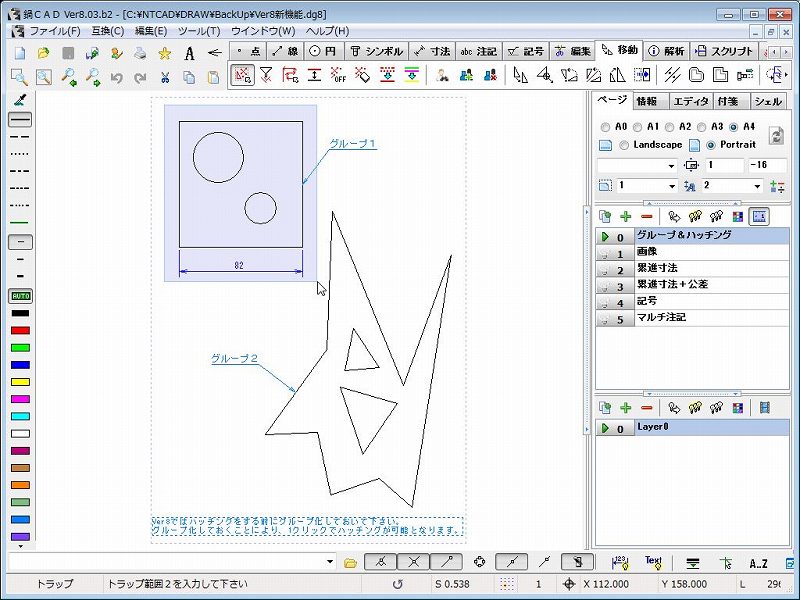Select page row マルチ注記

click(x=692, y=317)
